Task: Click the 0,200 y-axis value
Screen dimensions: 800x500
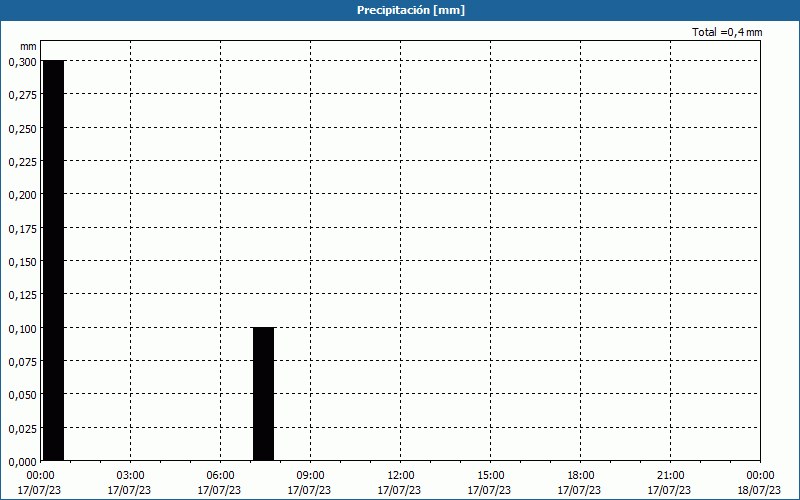Action: click(22, 195)
